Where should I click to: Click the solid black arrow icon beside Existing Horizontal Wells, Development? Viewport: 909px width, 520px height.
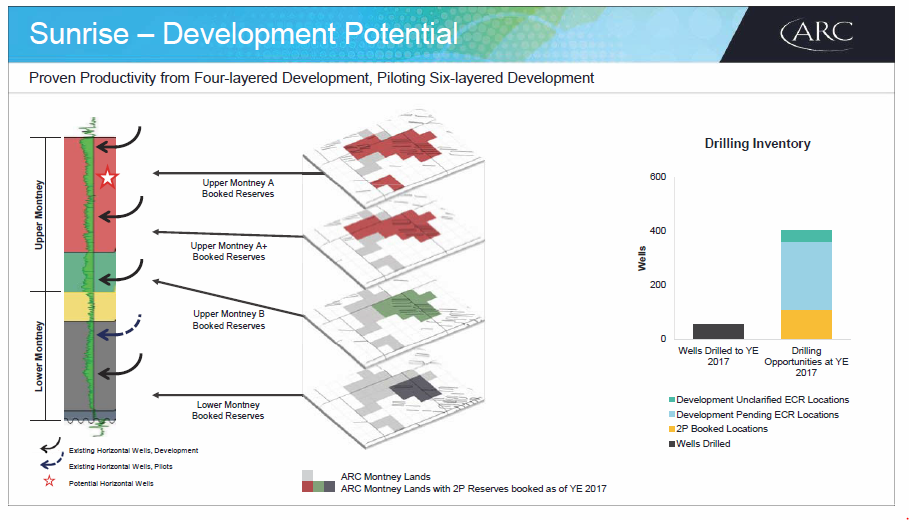click(x=50, y=445)
